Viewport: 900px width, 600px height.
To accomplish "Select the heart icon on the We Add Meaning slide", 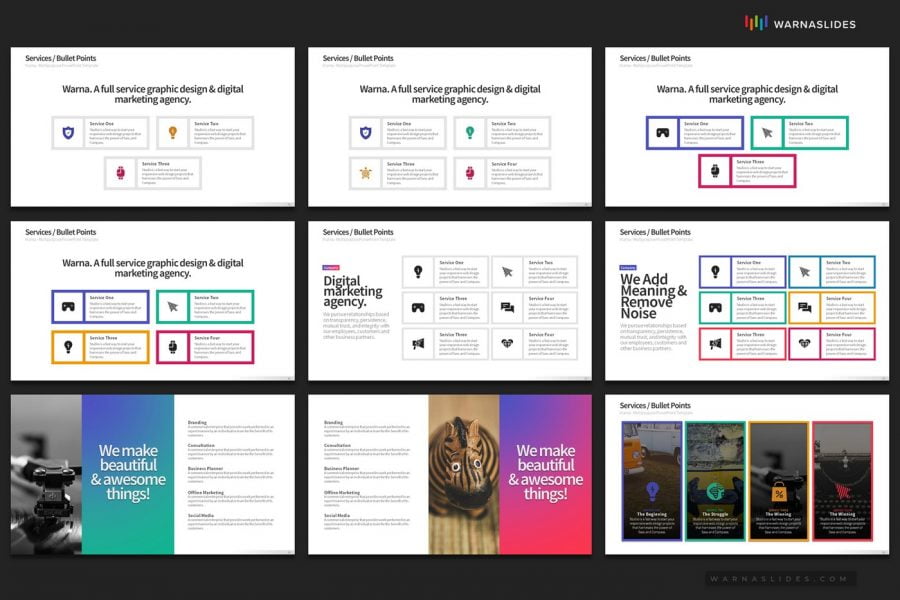I will (805, 342).
